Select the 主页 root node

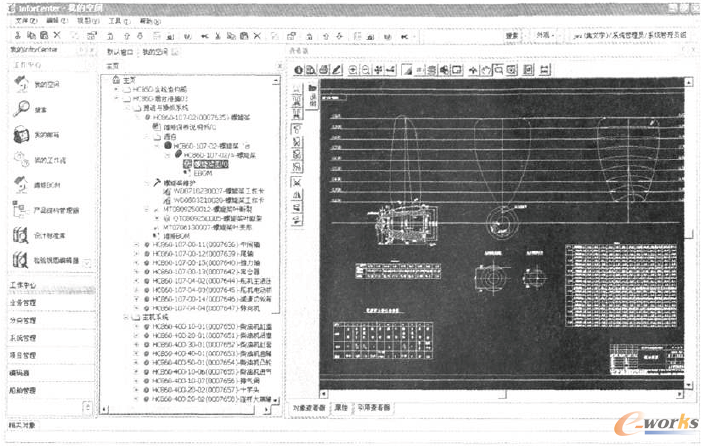click(129, 80)
